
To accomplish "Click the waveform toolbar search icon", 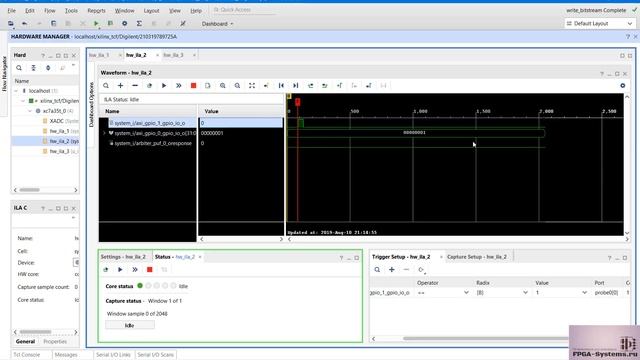I will tap(106, 86).
